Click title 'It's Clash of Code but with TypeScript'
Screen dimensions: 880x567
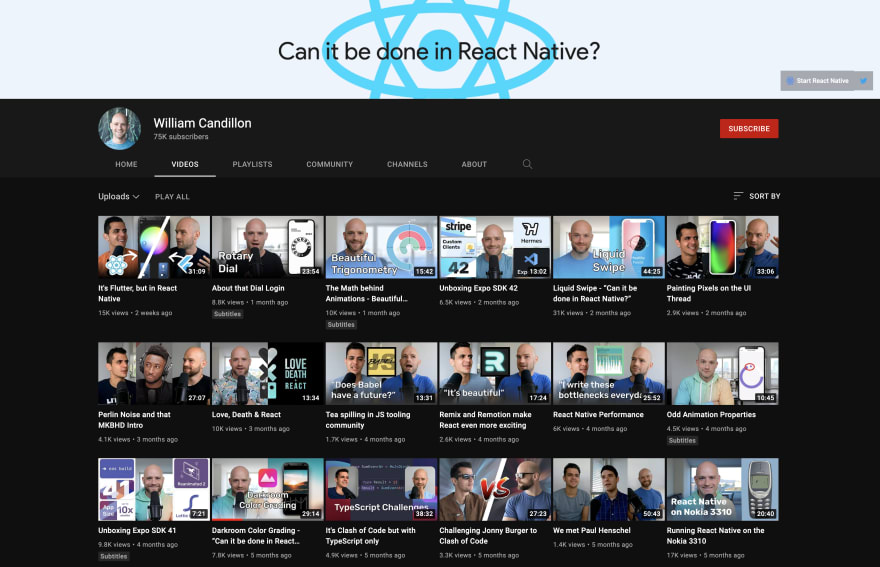(x=370, y=536)
